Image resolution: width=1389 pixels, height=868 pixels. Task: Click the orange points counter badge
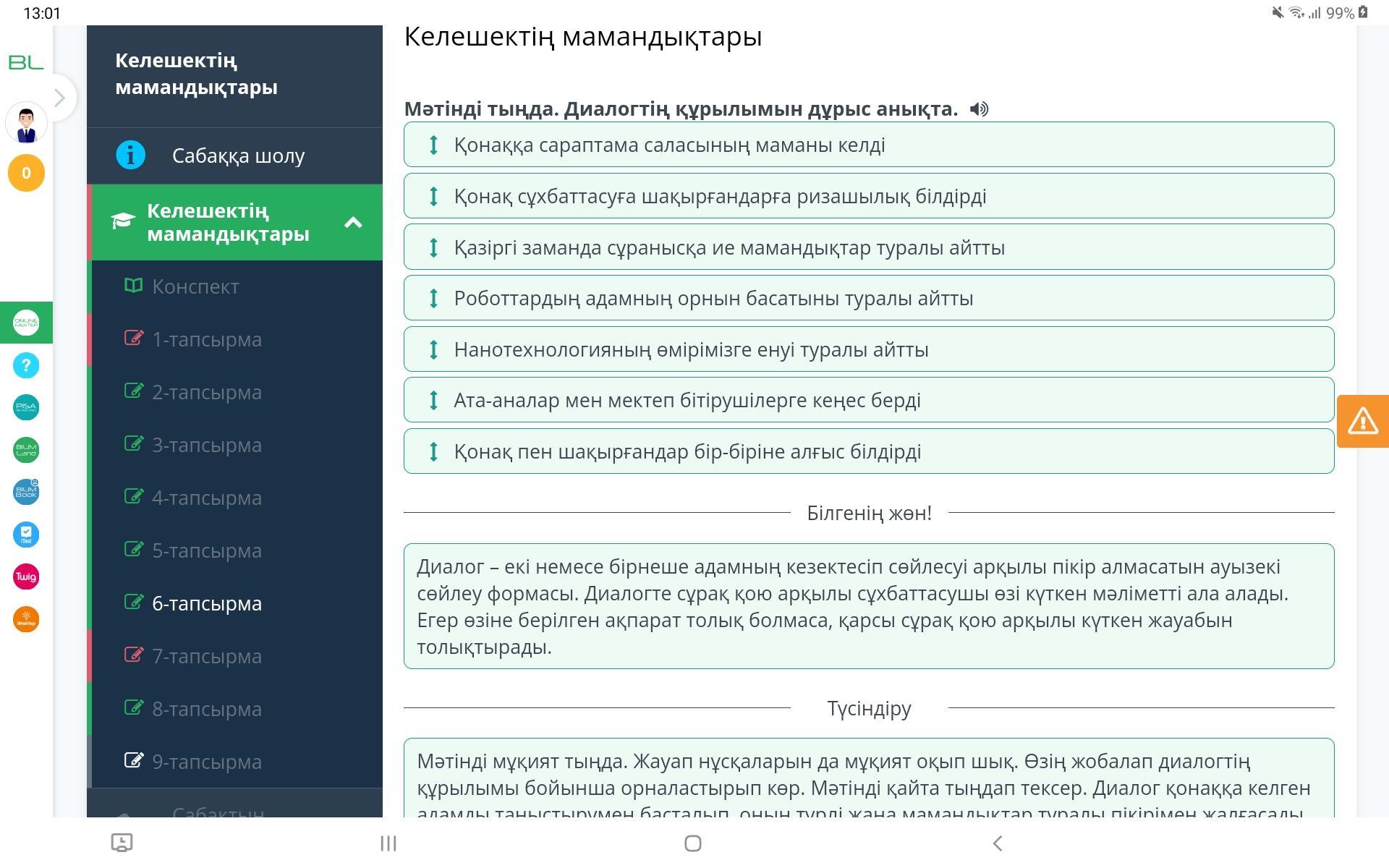26,174
